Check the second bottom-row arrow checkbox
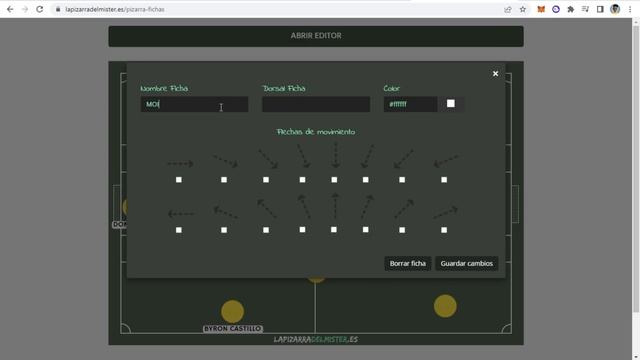This screenshot has width=640, height=360. pos(224,230)
